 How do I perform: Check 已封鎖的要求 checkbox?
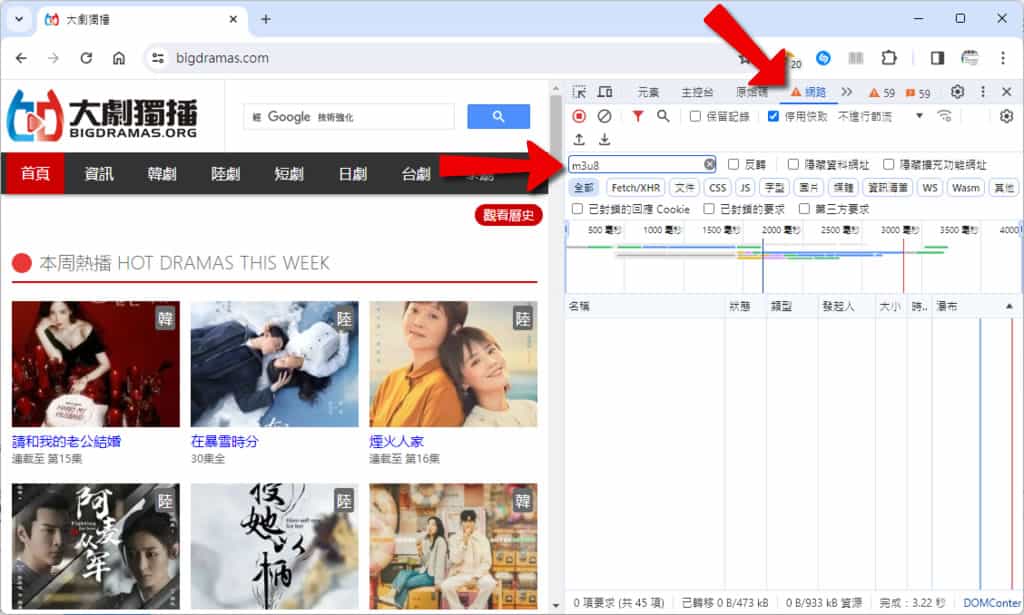(x=709, y=209)
